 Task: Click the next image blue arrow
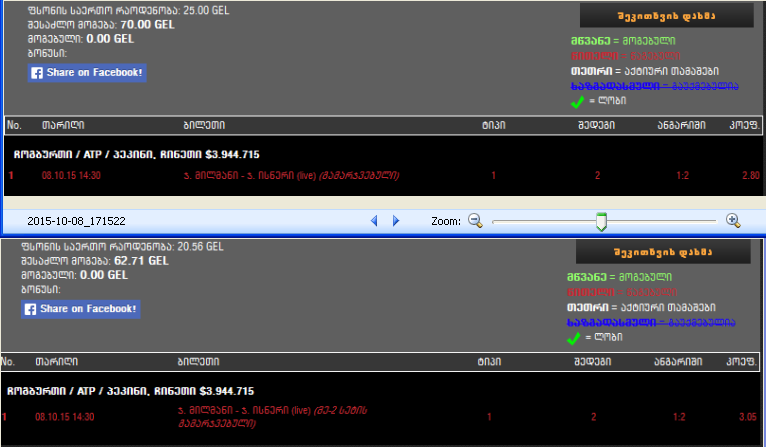point(396,221)
